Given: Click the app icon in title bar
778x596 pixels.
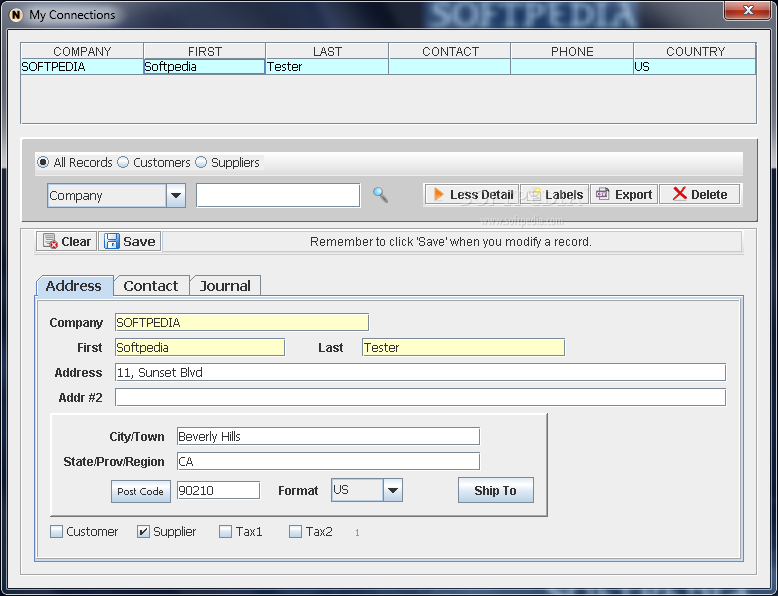Looking at the screenshot, I should coord(16,15).
